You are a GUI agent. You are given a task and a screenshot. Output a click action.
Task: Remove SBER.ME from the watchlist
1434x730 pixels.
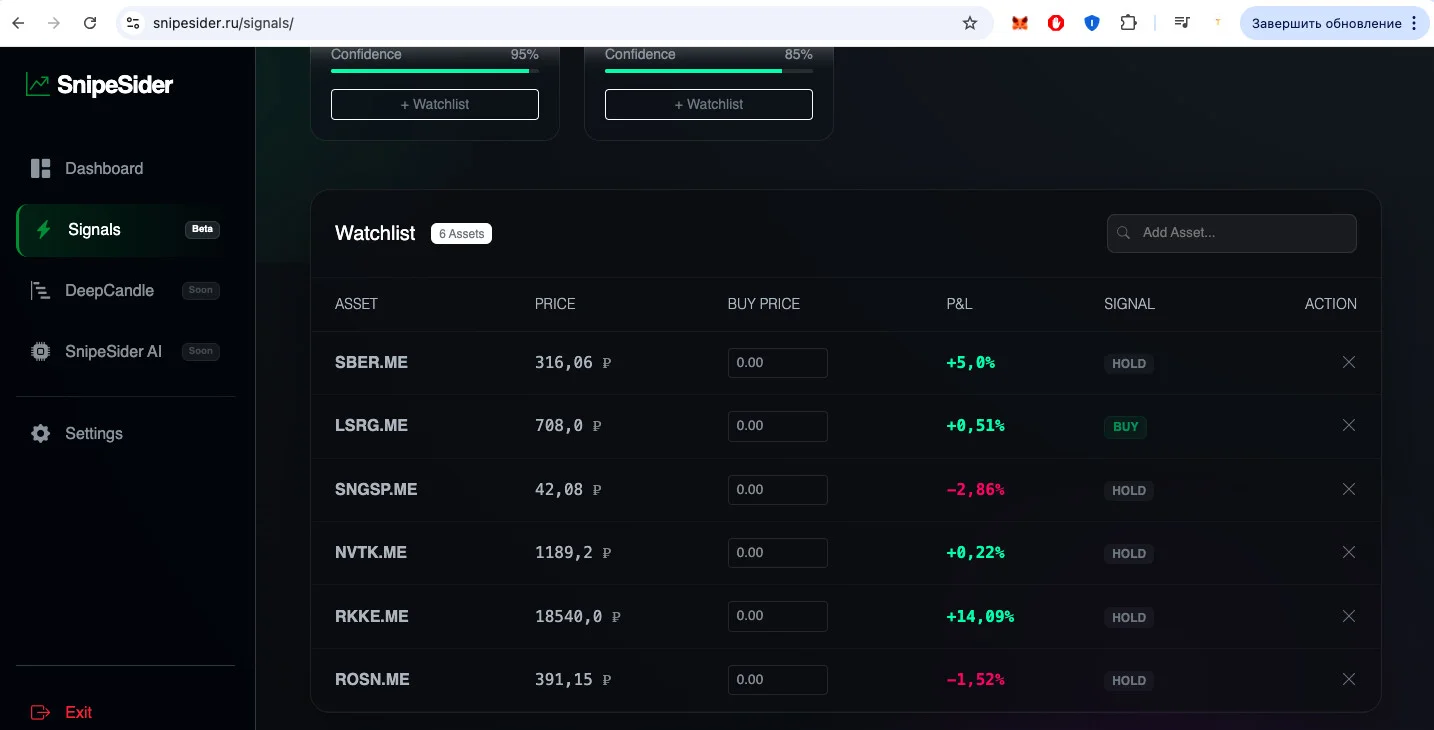tap(1349, 362)
